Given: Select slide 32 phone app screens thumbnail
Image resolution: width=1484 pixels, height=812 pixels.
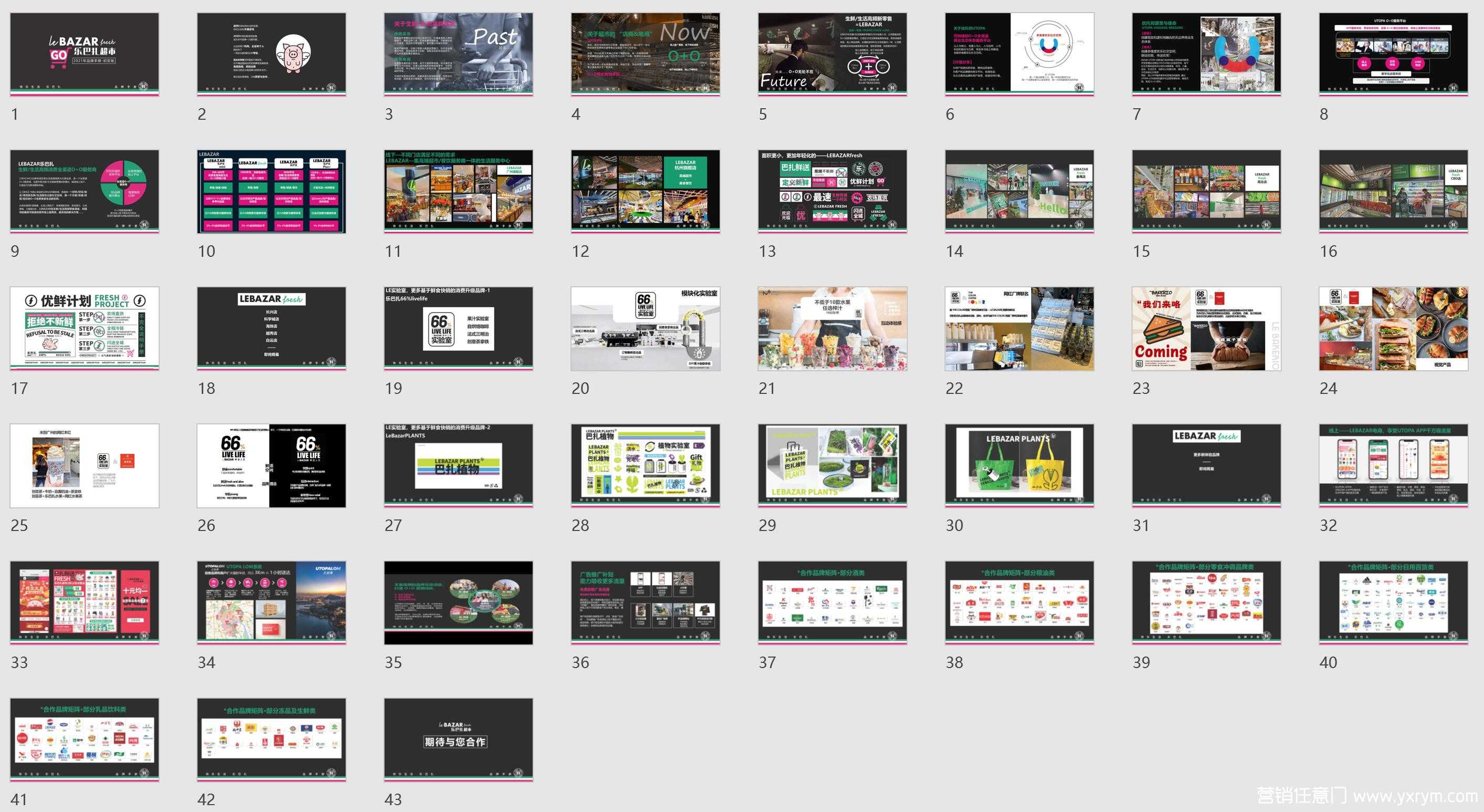Looking at the screenshot, I should pyautogui.click(x=1394, y=465).
